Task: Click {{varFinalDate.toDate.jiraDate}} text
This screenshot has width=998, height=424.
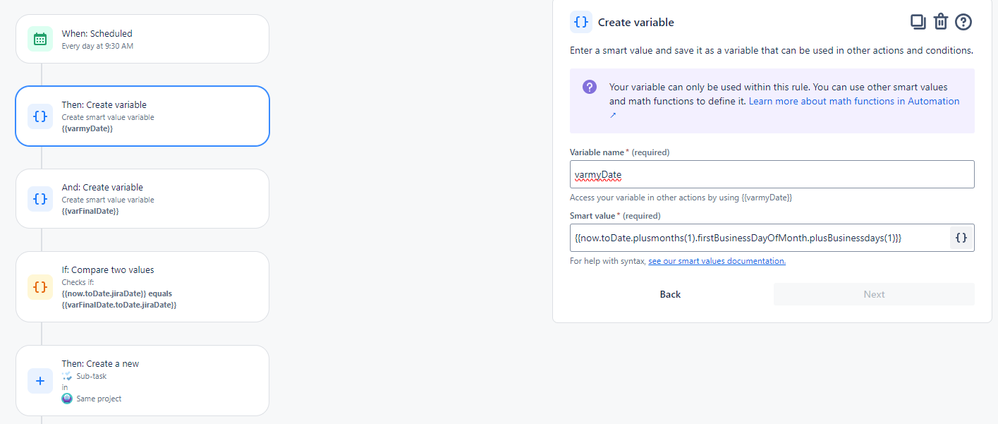Action: [x=119, y=305]
